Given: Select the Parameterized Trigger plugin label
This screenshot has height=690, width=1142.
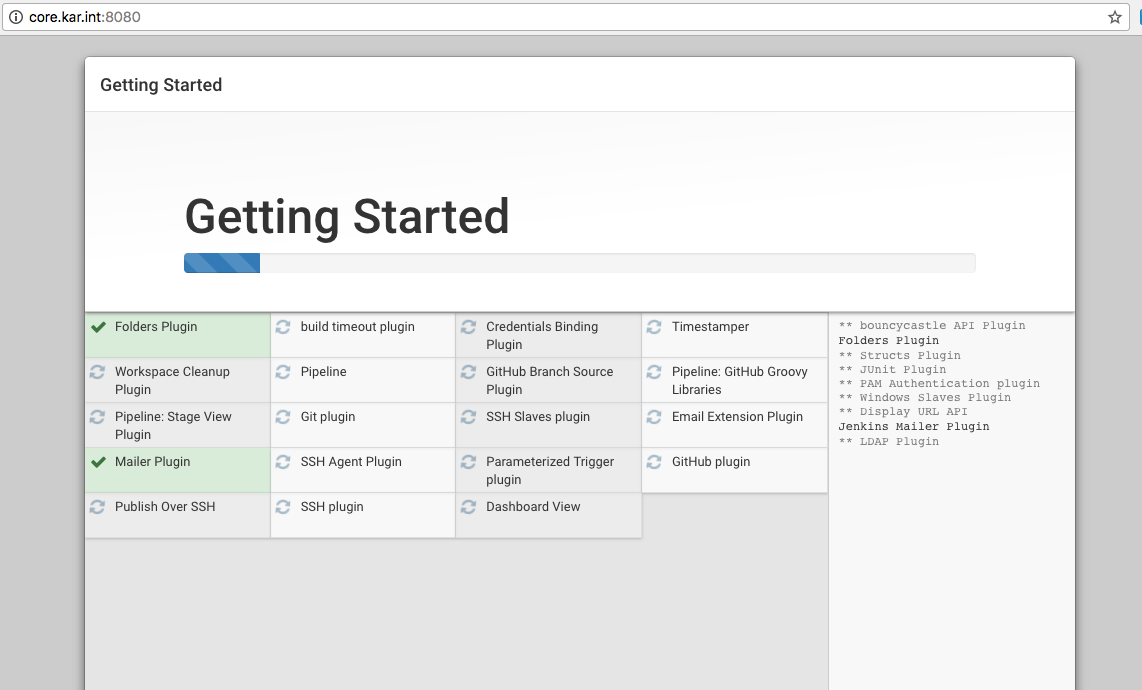Looking at the screenshot, I should [550, 471].
